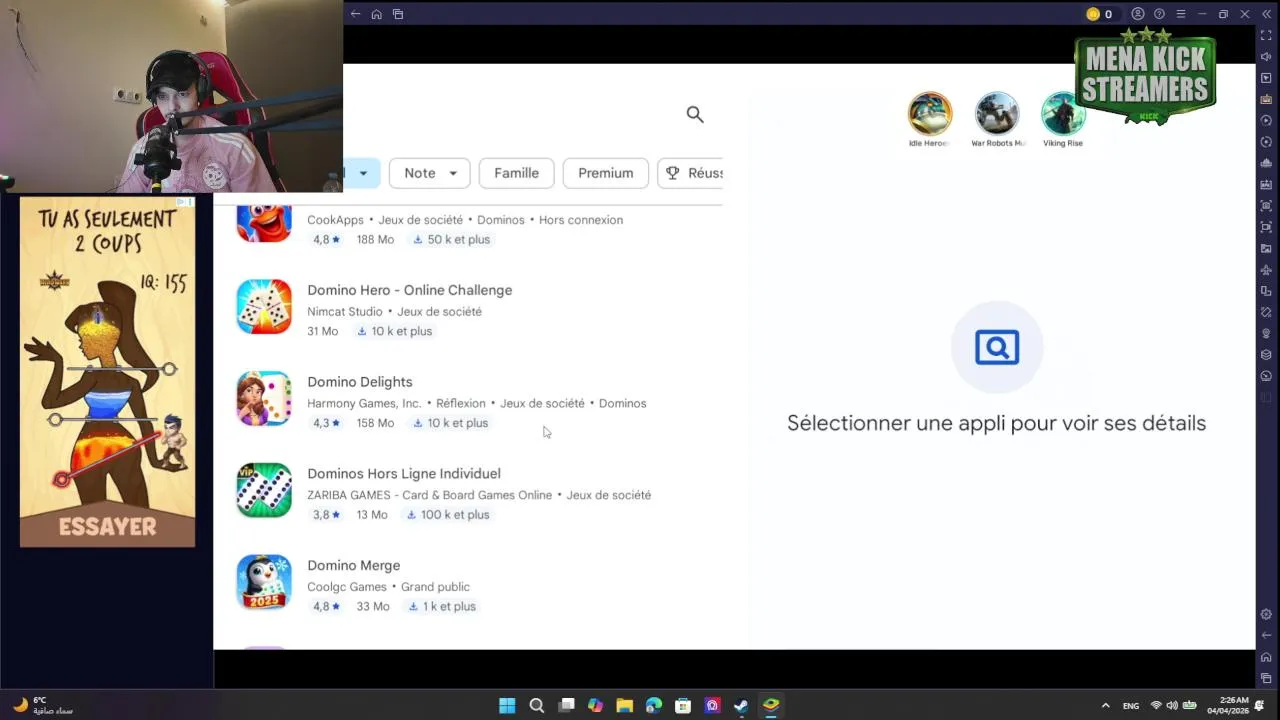
Task: Click the volume speaker icon in side toolbar
Action: click(1266, 57)
